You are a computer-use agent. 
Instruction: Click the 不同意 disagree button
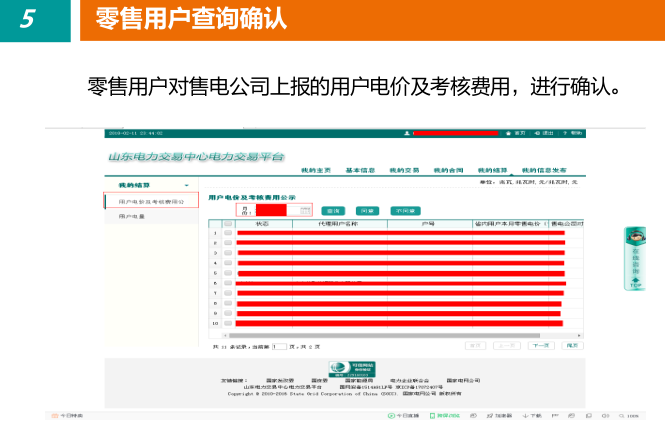pyautogui.click(x=404, y=211)
